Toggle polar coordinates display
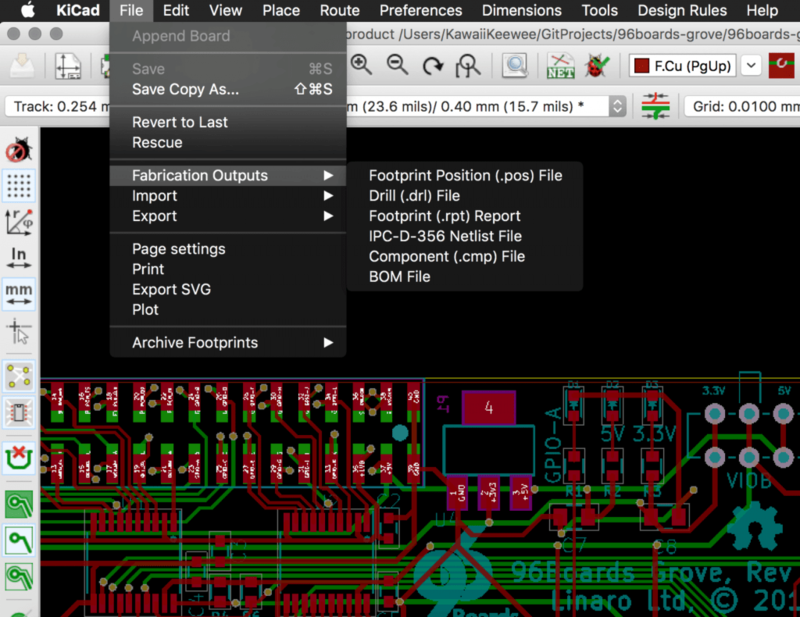The height and width of the screenshot is (617, 800). pyautogui.click(x=18, y=222)
